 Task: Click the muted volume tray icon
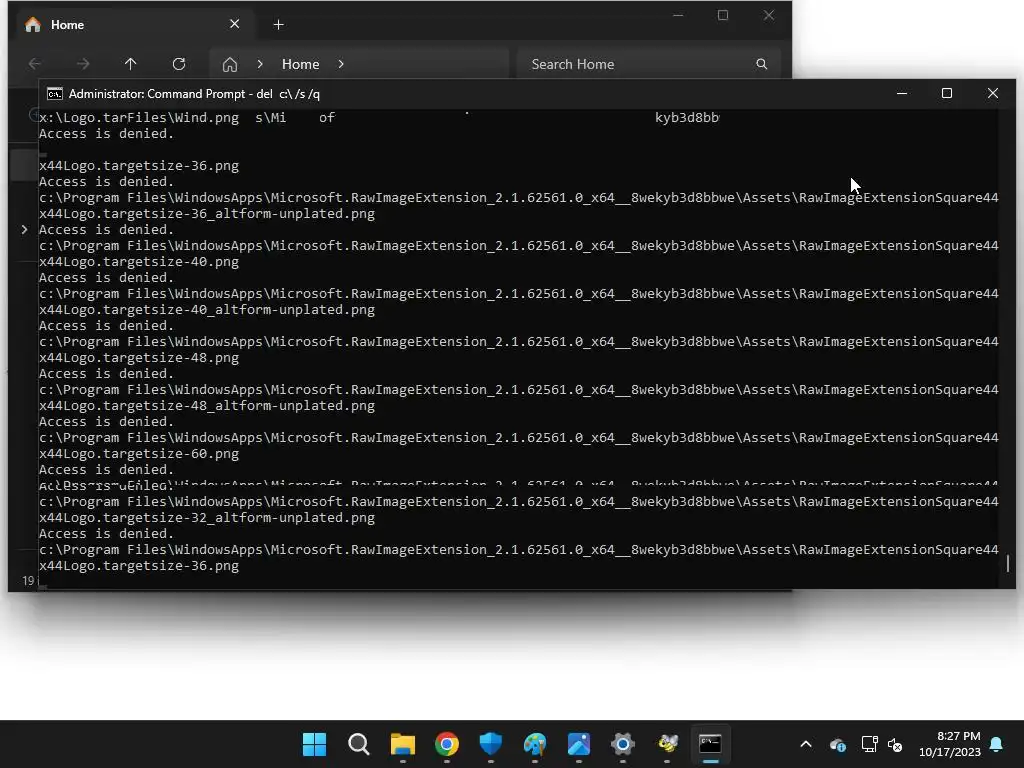pos(895,744)
